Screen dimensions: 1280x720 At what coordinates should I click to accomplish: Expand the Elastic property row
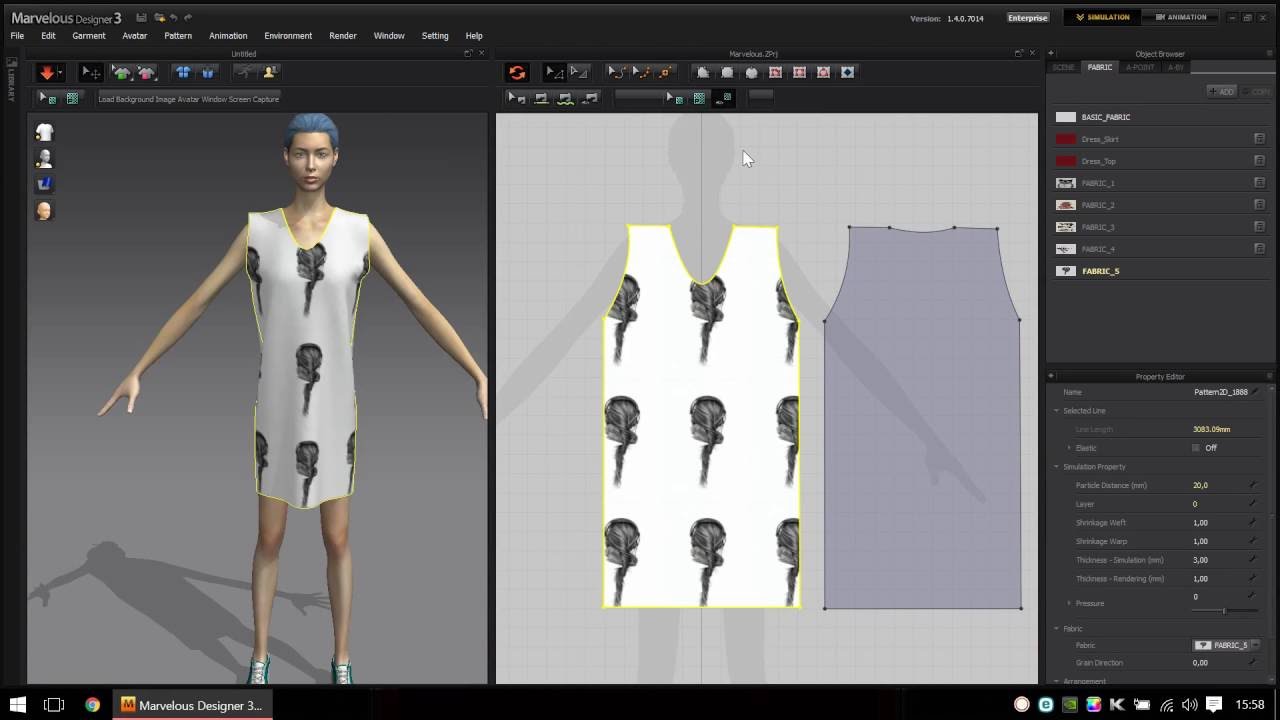1069,448
